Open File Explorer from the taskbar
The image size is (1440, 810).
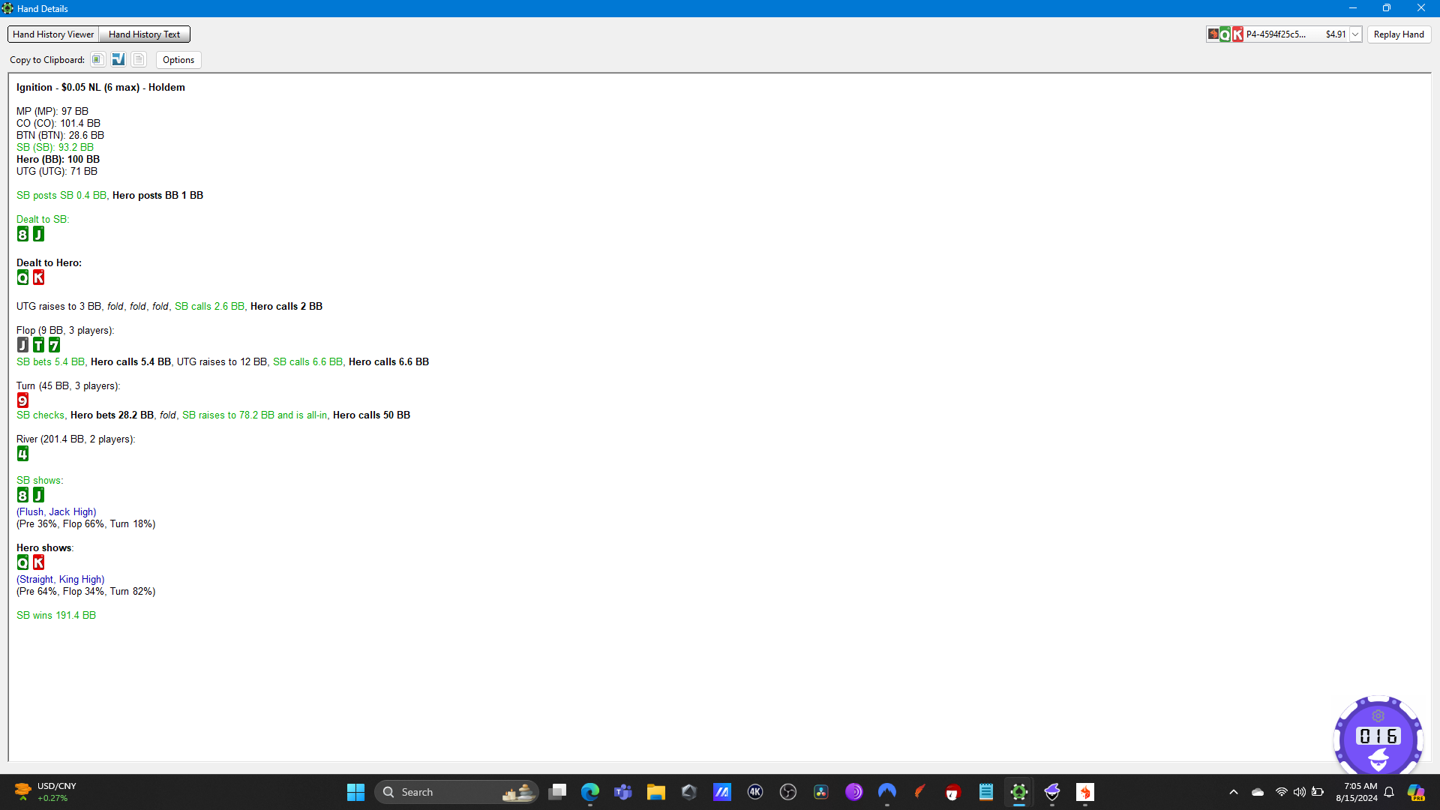(656, 792)
